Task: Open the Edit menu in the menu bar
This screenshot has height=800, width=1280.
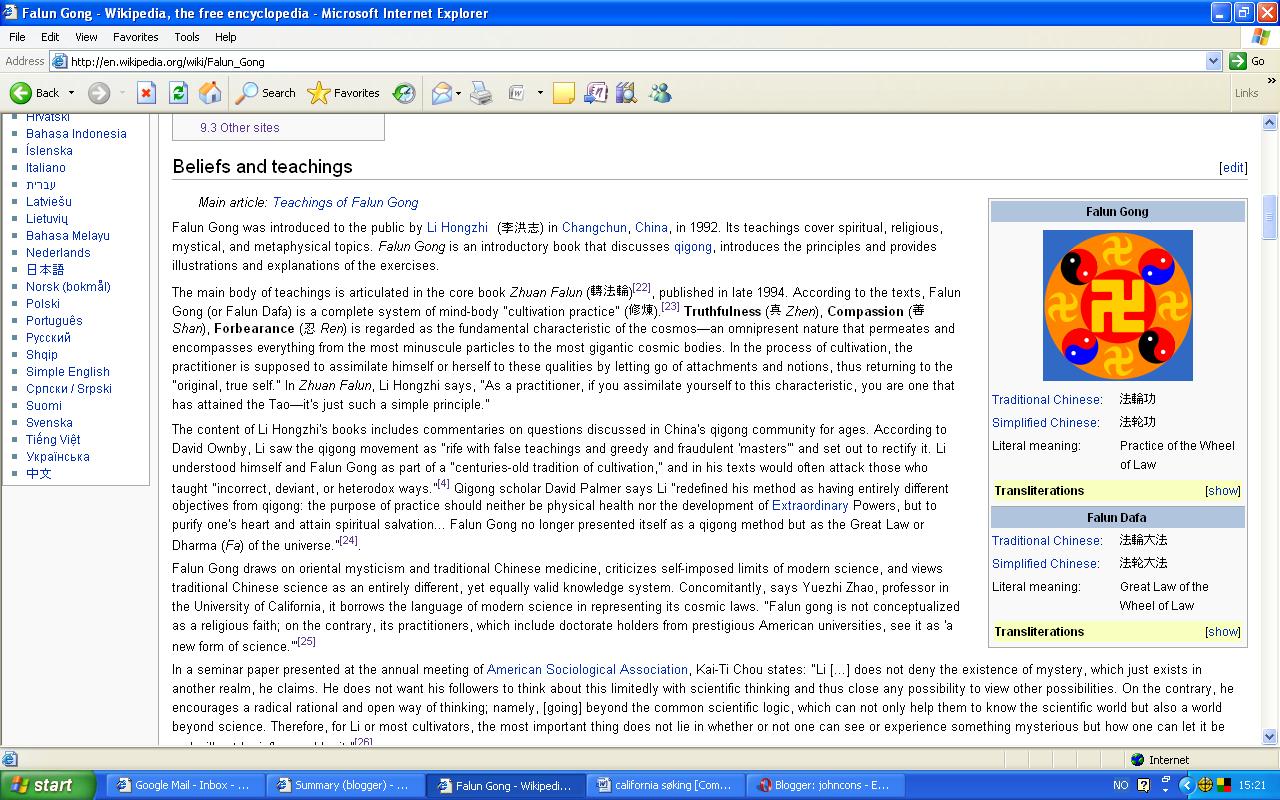Action: [50, 37]
